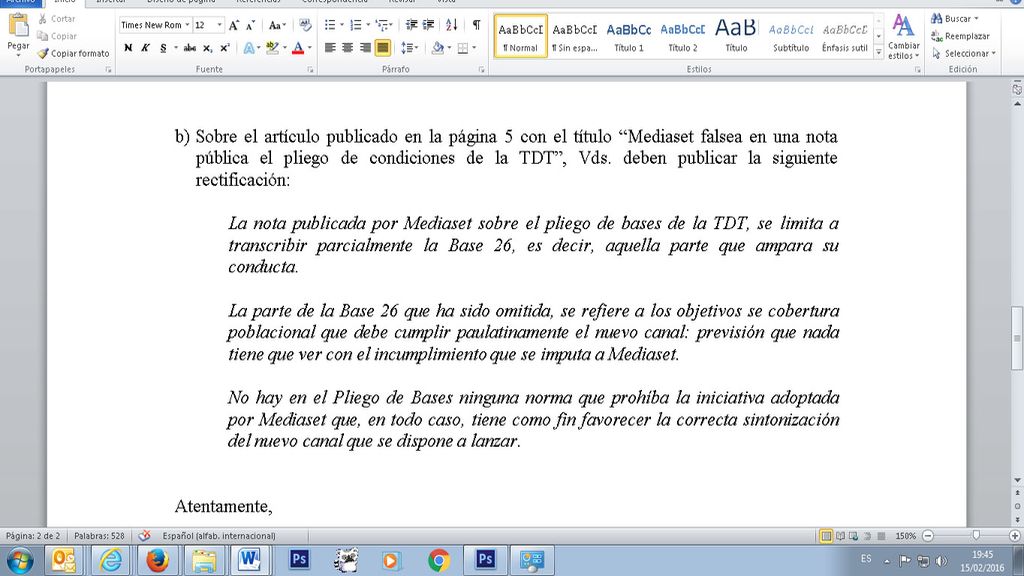Apply subscript formatting
The image size is (1024, 576).
(x=207, y=48)
